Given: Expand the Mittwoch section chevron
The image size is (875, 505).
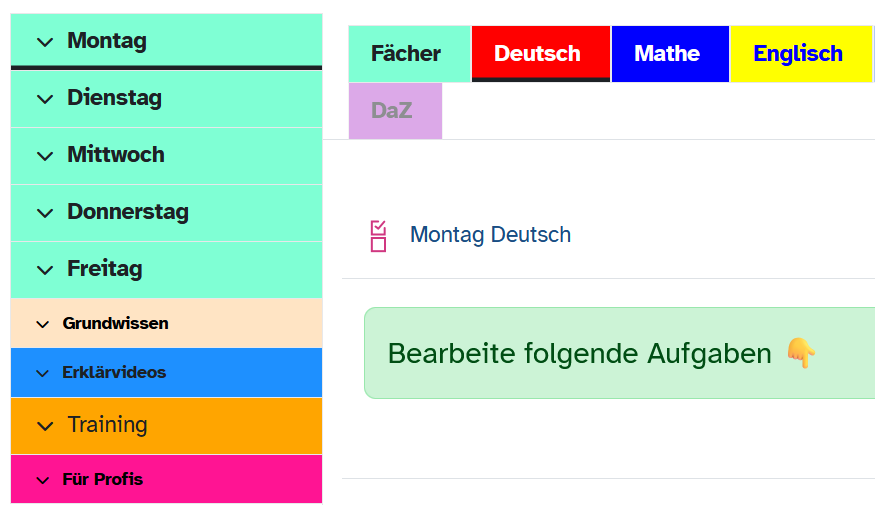Looking at the screenshot, I should point(44,156).
